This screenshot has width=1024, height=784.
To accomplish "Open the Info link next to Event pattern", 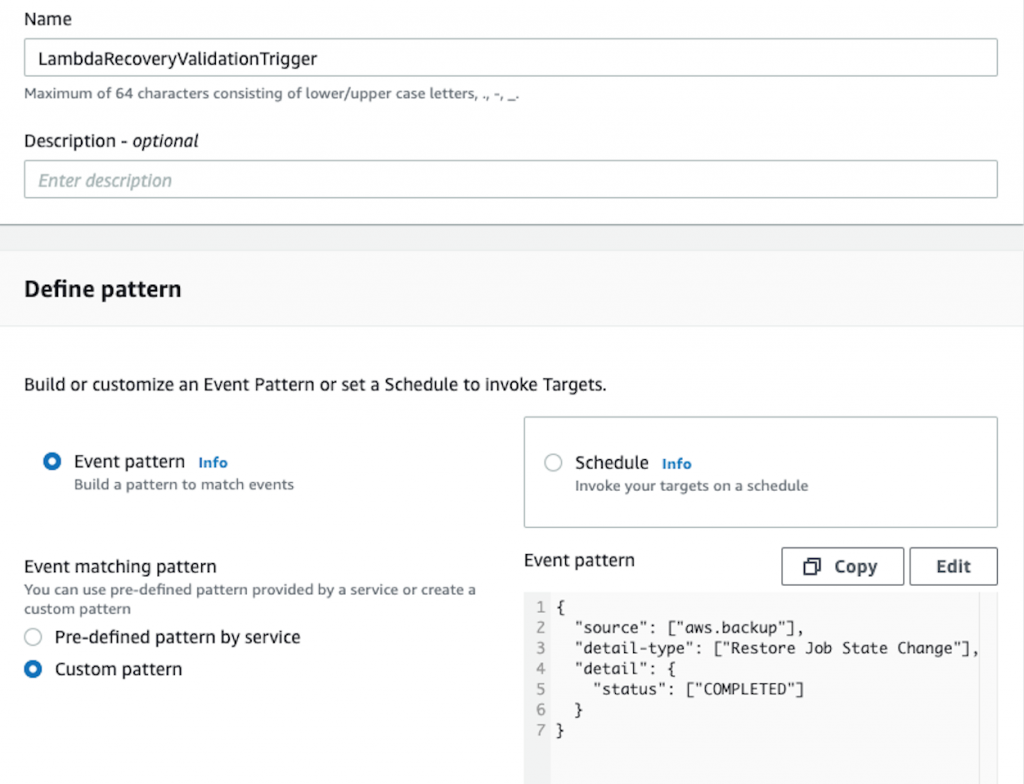I will (212, 462).
